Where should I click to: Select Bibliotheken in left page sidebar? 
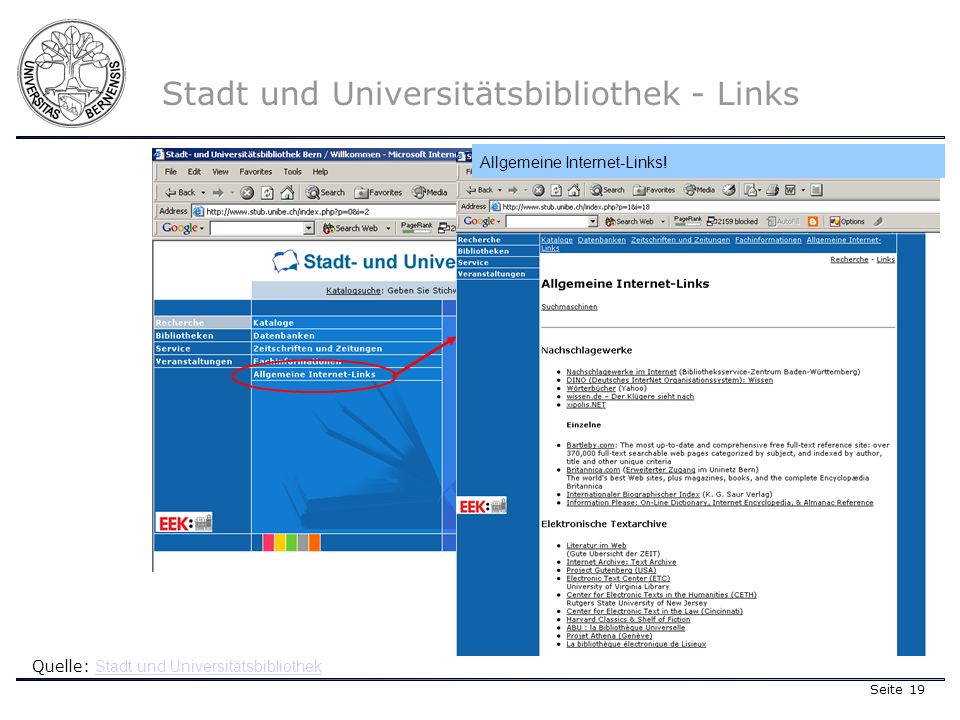click(184, 336)
